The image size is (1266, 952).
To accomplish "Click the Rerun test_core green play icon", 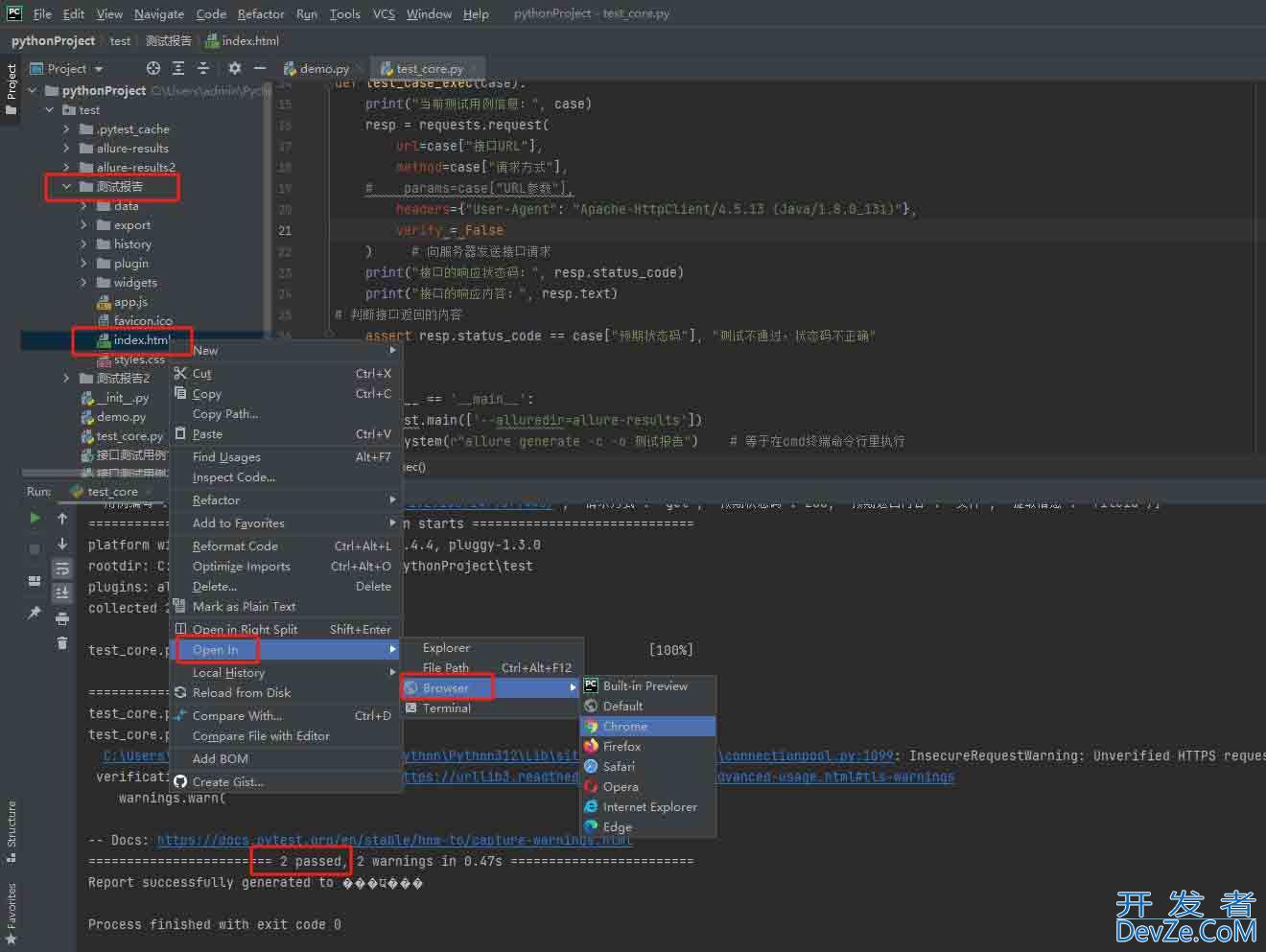I will point(35,518).
